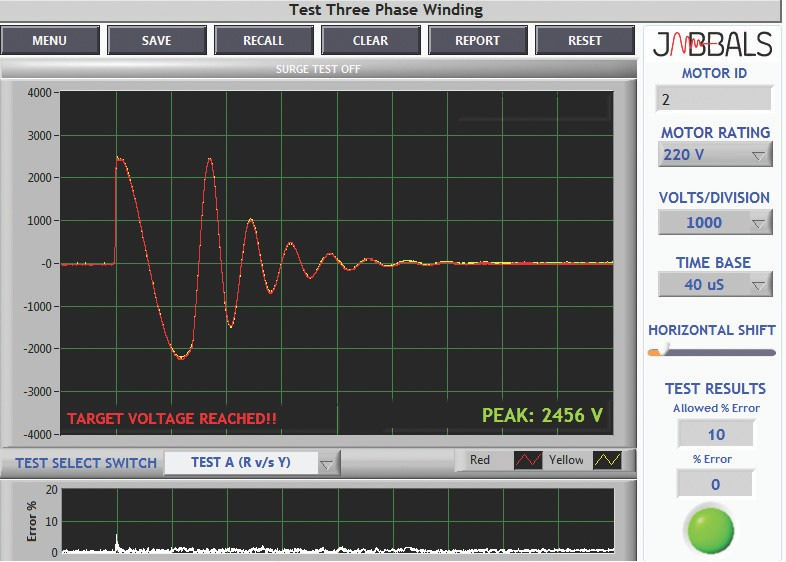Screen dimensions: 786x562
Task: Open the Time Base 40 uS dropdown
Action: click(715, 284)
